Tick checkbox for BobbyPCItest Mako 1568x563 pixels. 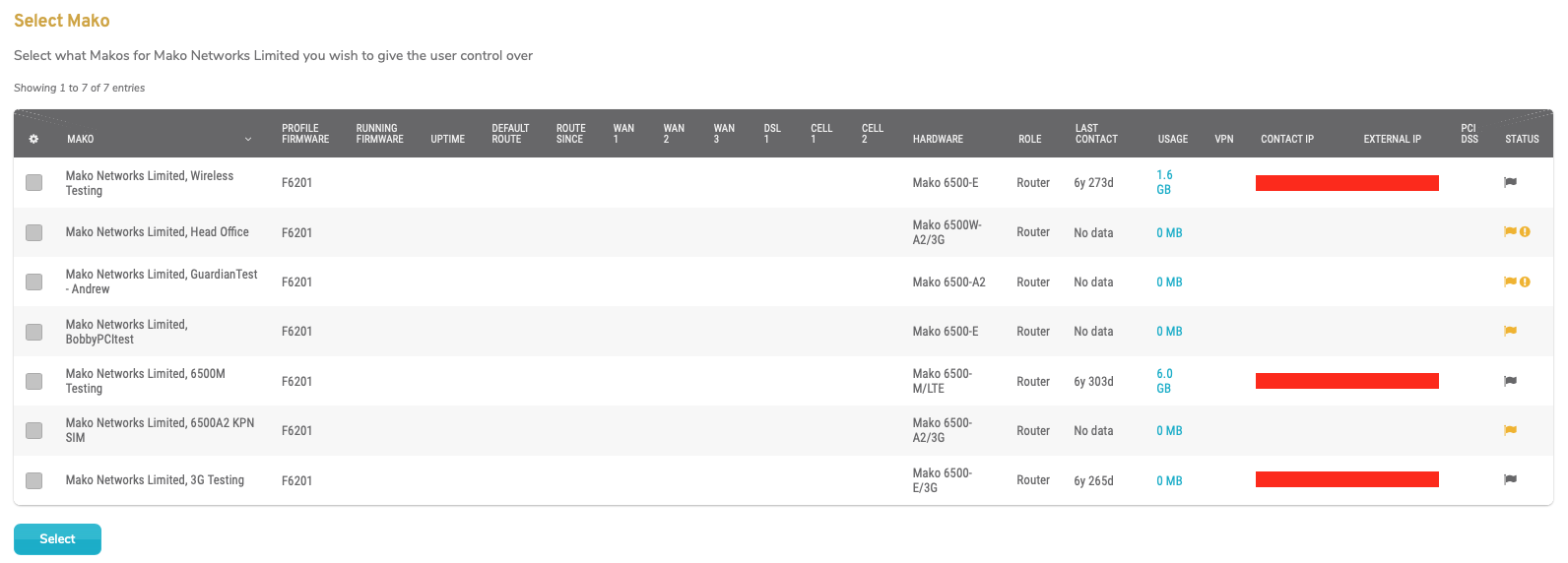[34, 332]
